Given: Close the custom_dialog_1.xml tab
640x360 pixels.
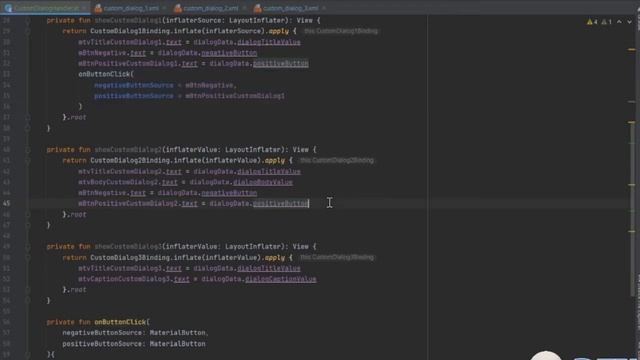Looking at the screenshot, I should 164,8.
